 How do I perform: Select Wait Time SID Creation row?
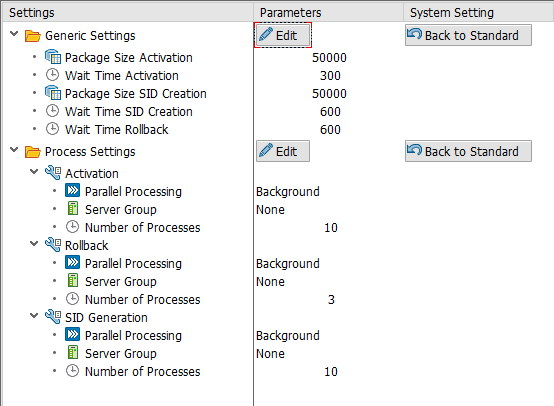click(x=129, y=112)
